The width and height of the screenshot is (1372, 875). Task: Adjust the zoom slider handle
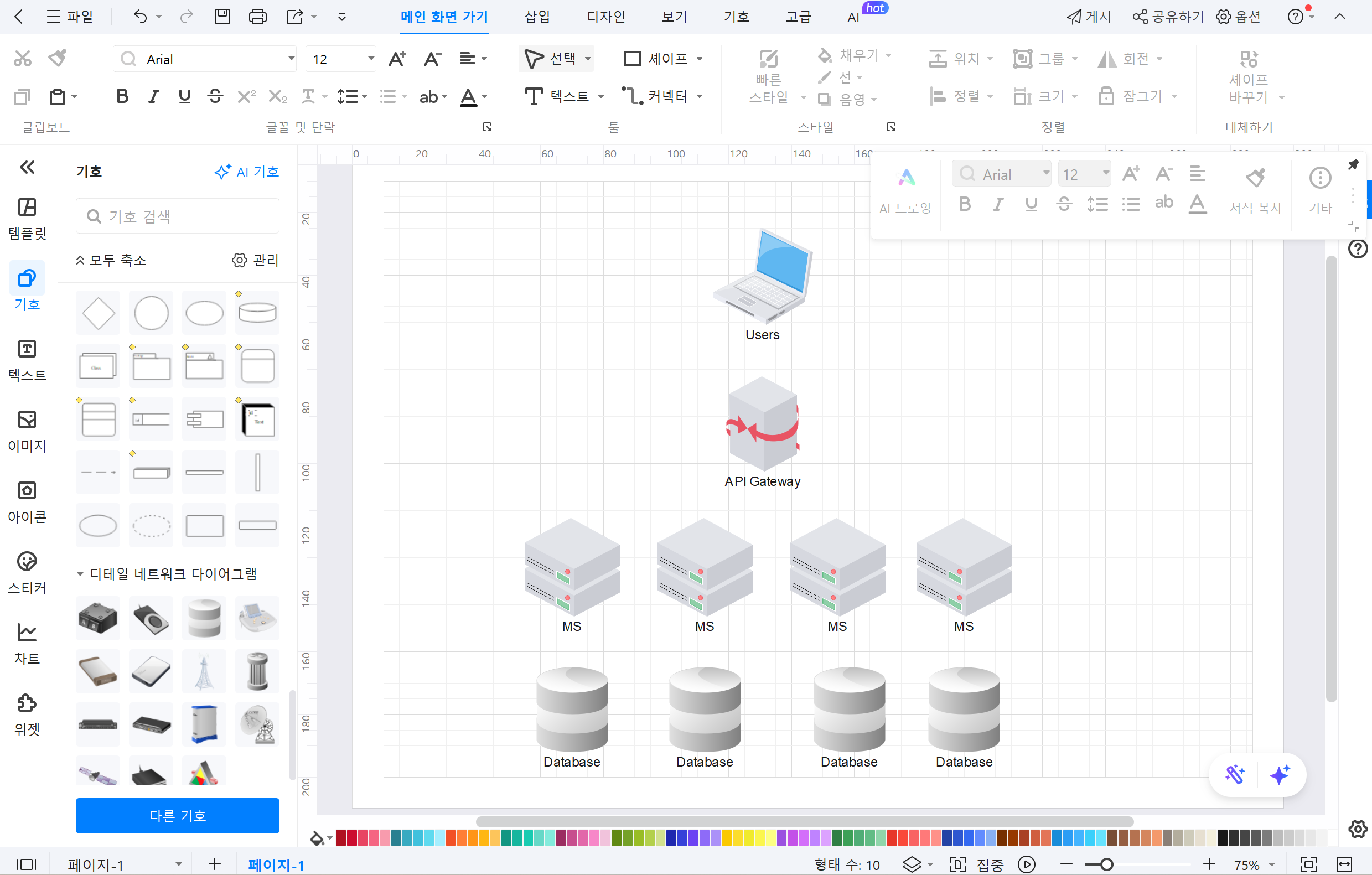coord(1106,864)
